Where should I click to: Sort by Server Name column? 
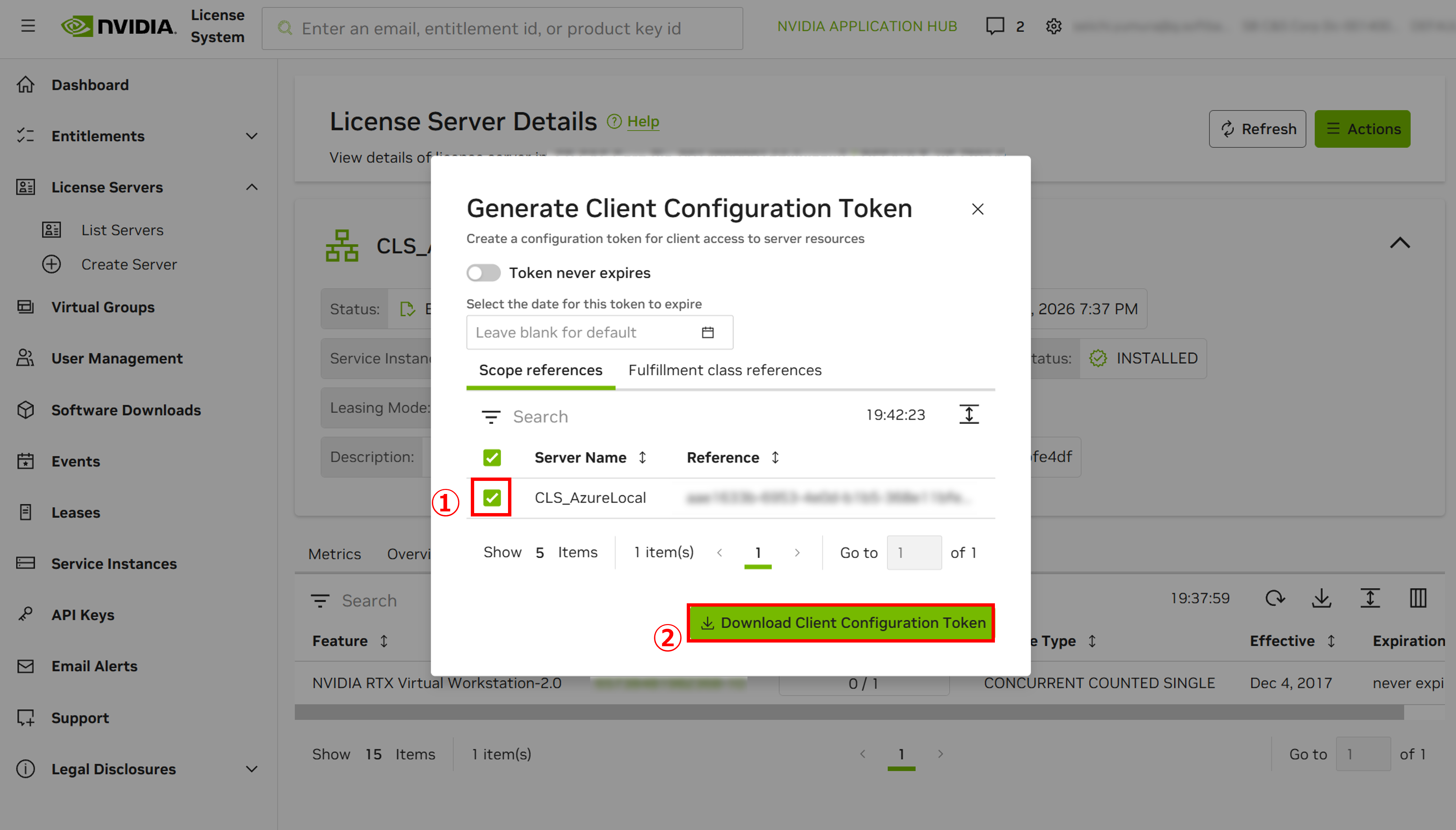tap(642, 458)
